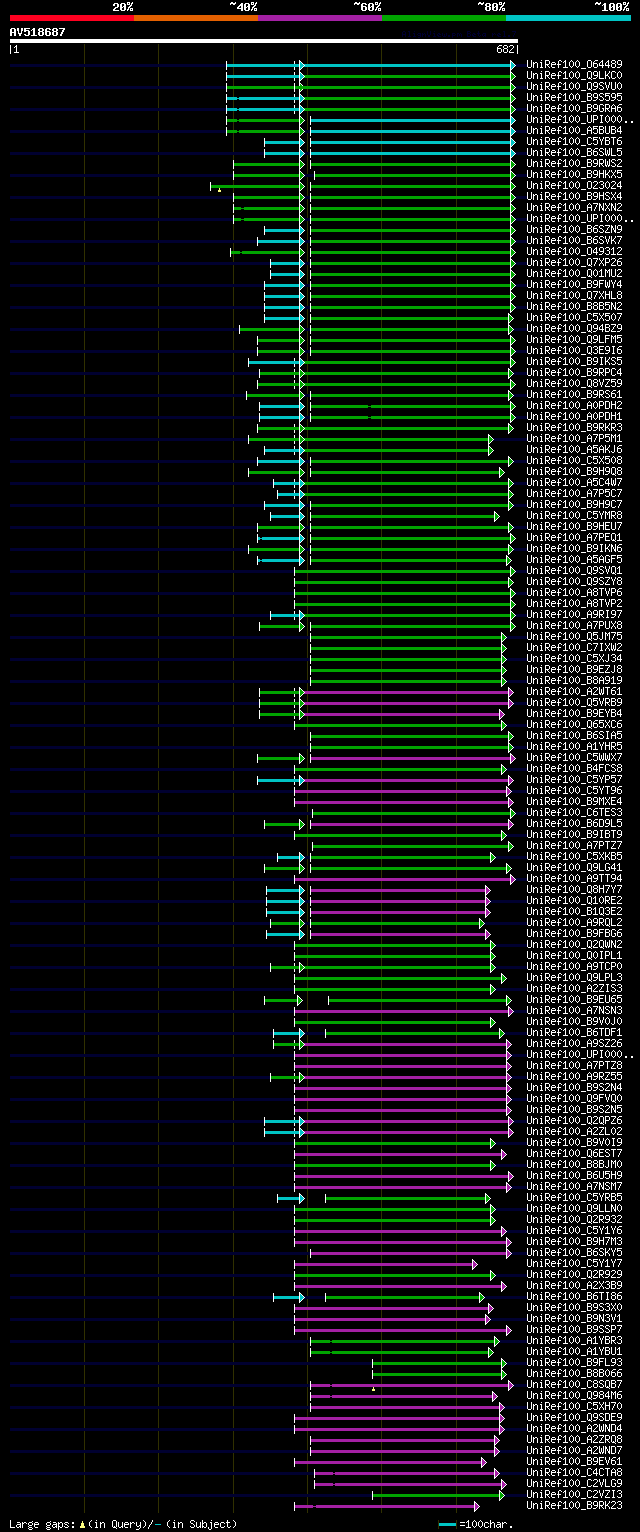
Task: Click the green ~80% identity legend segment
Action: [444, 18]
